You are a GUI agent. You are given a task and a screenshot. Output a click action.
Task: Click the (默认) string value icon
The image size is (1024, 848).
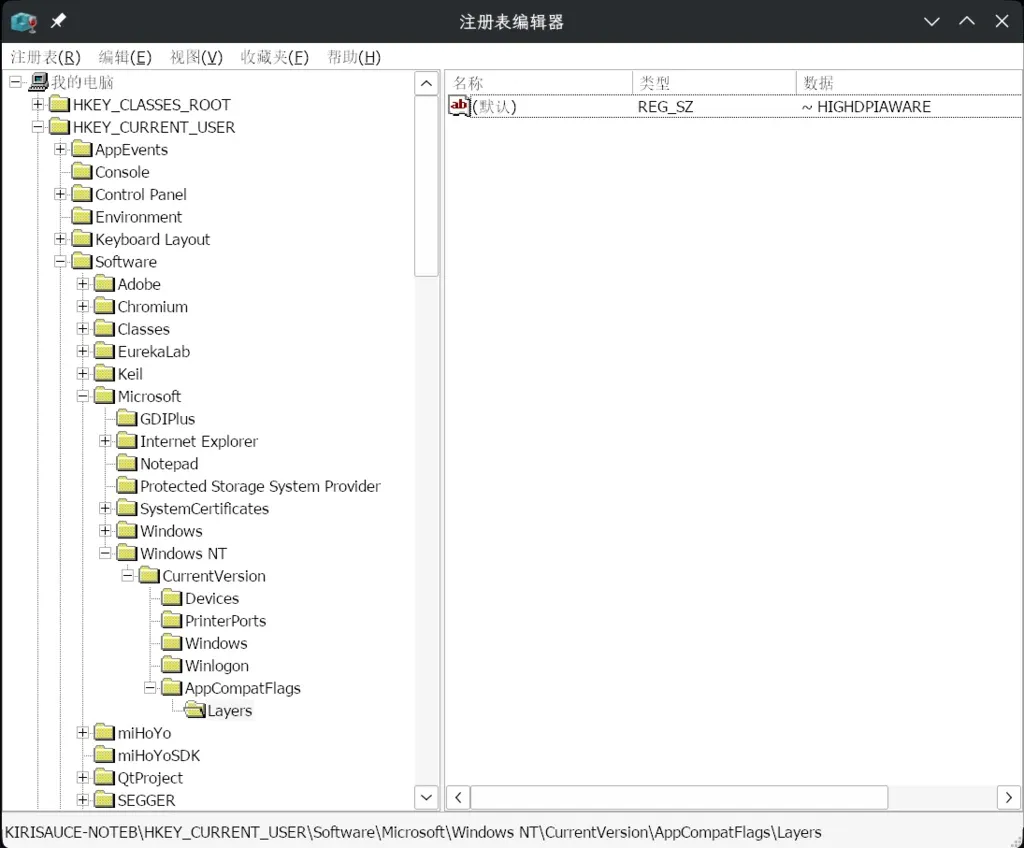tap(460, 106)
